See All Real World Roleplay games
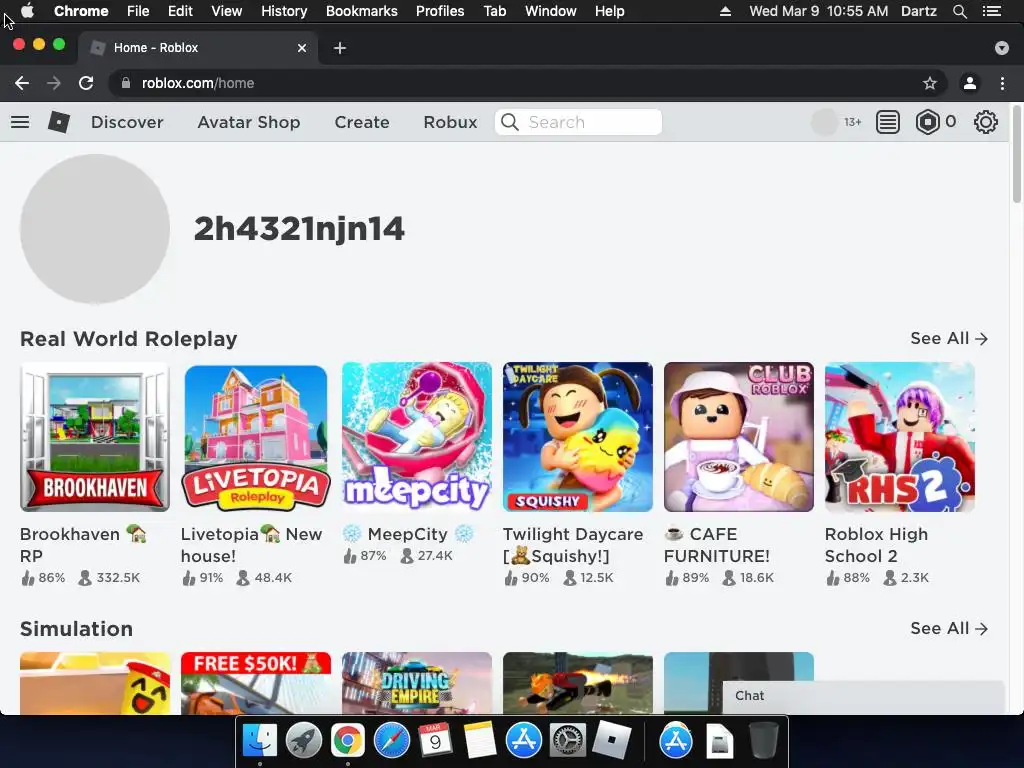 [949, 338]
